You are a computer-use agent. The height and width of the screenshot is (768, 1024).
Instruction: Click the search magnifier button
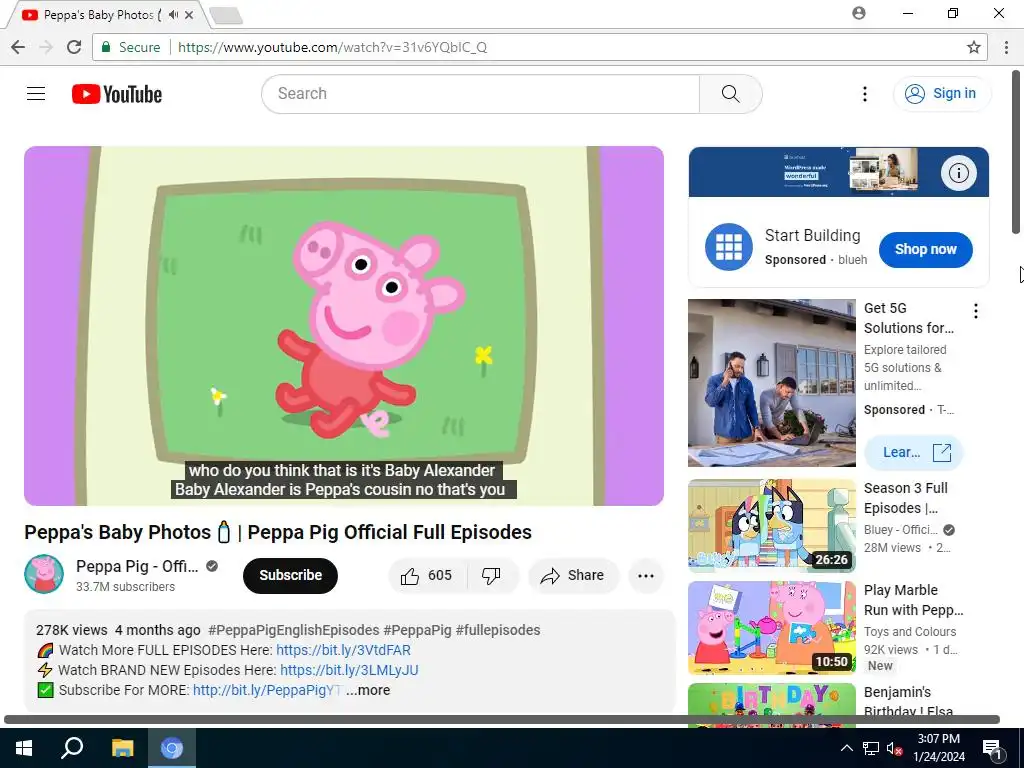(731, 94)
